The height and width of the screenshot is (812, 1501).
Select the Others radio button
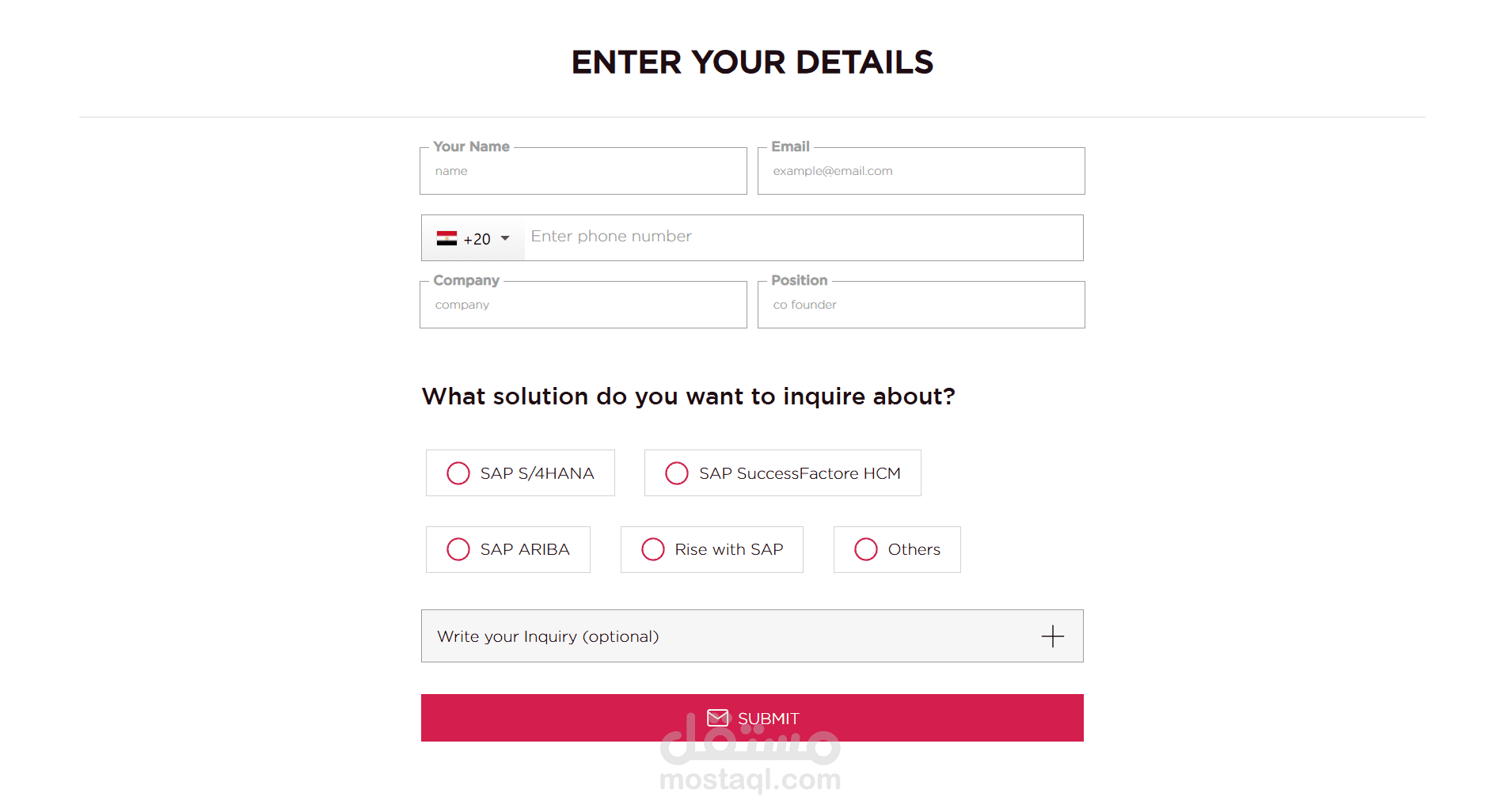point(866,549)
